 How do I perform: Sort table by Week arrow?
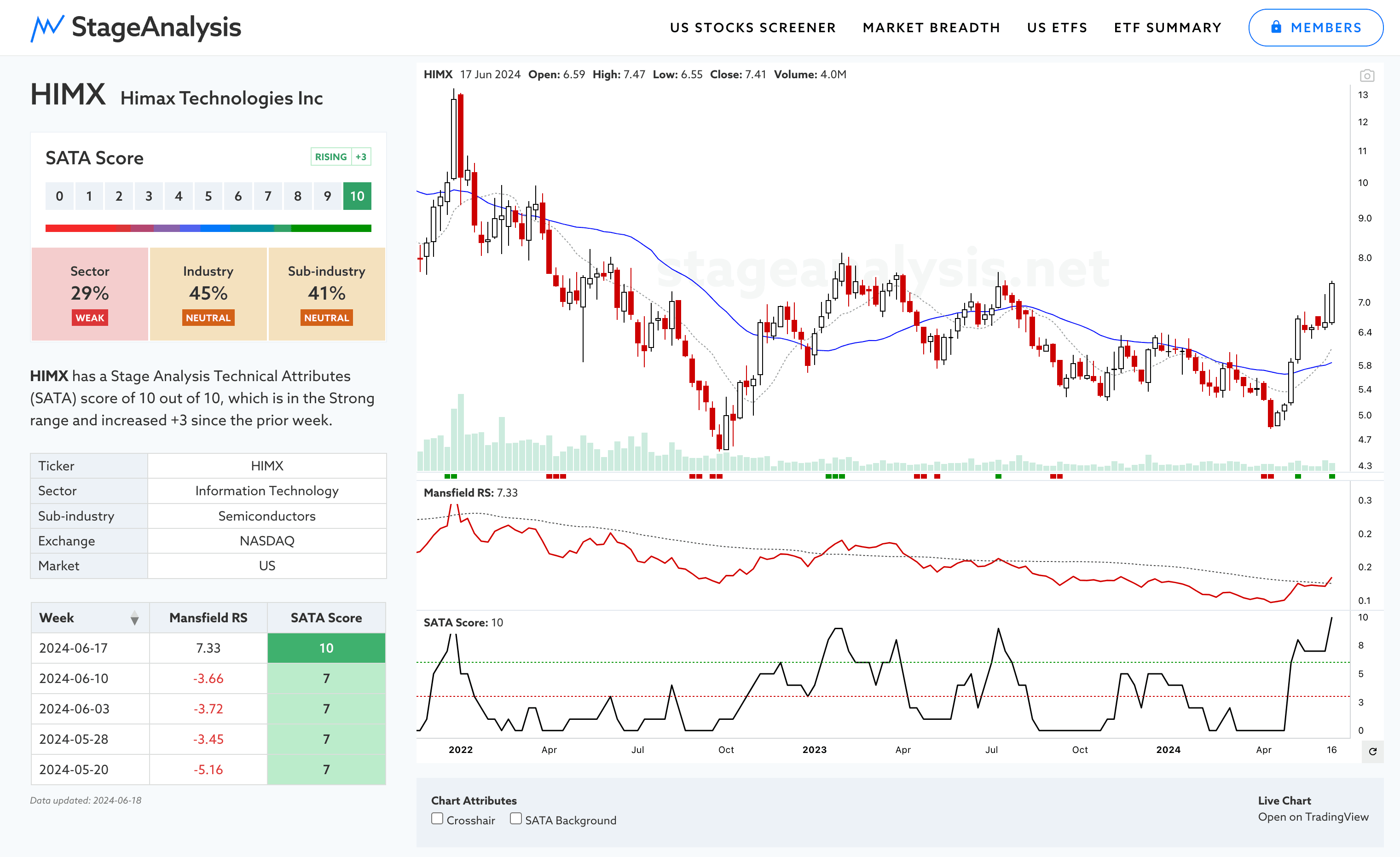click(x=135, y=618)
